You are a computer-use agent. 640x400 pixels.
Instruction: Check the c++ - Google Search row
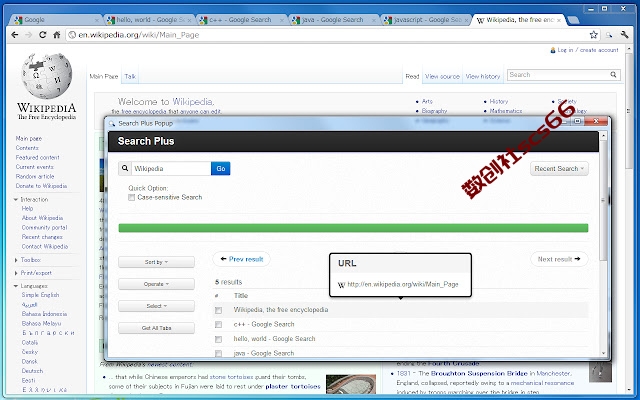click(x=218, y=325)
